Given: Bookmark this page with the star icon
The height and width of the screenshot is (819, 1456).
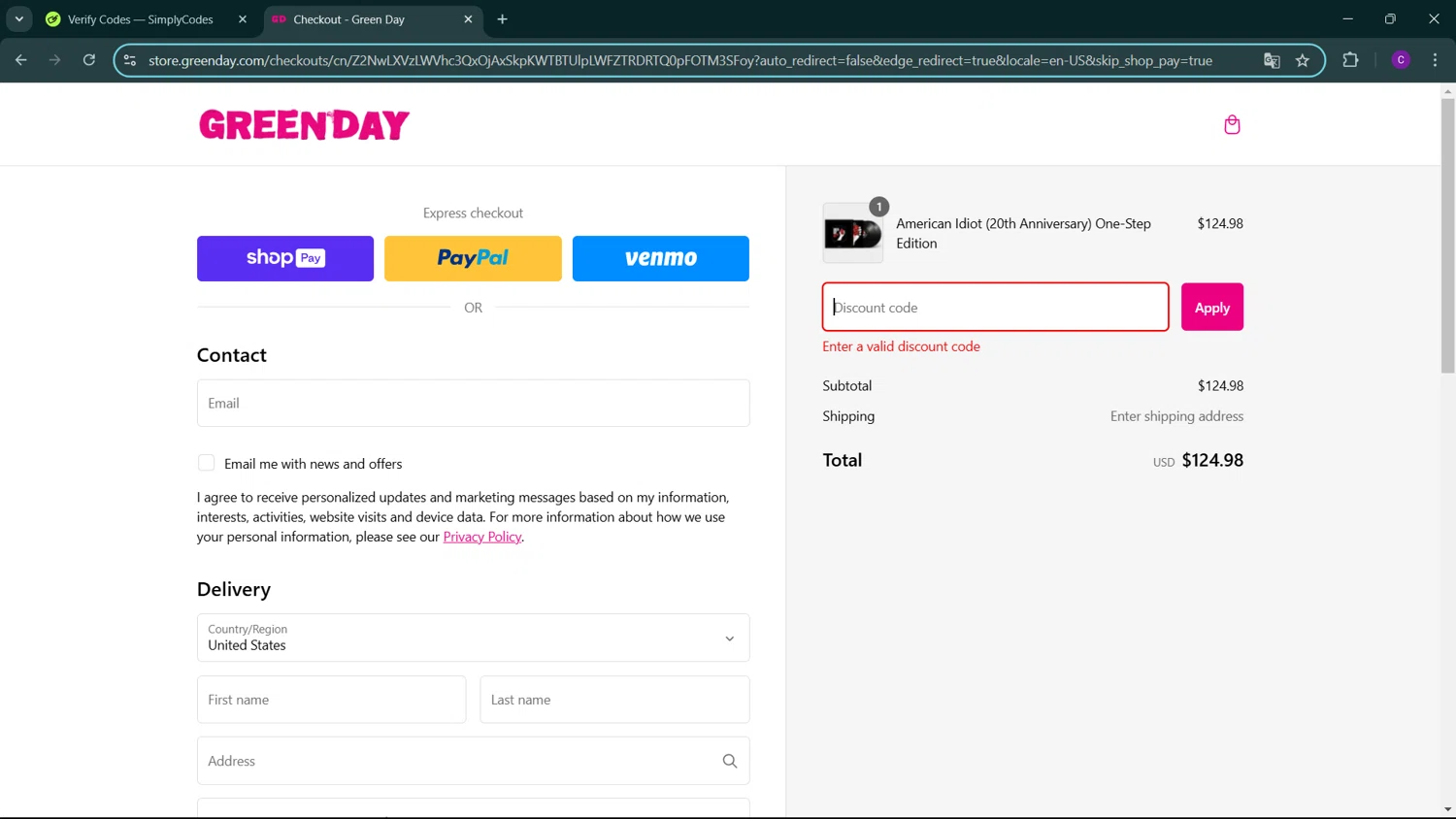Looking at the screenshot, I should pos(1303,60).
